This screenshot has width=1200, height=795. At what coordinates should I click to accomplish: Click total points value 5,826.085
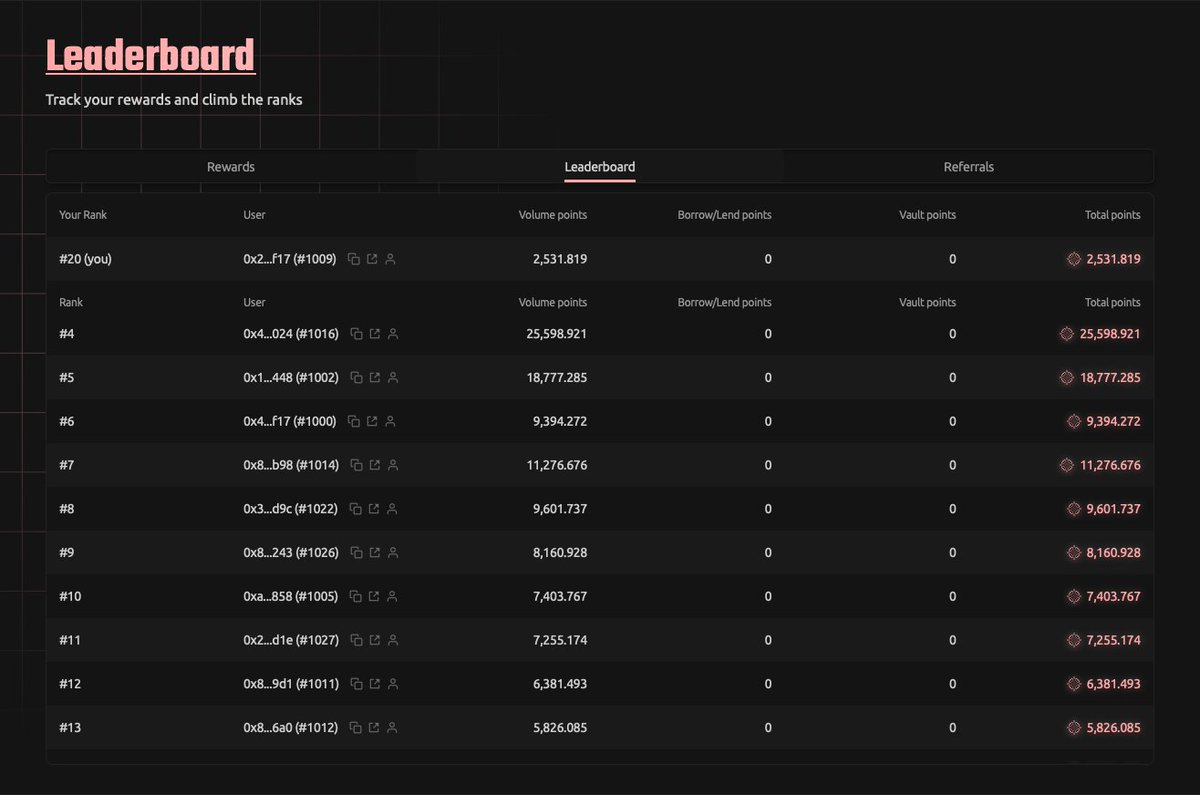[x=1114, y=728]
